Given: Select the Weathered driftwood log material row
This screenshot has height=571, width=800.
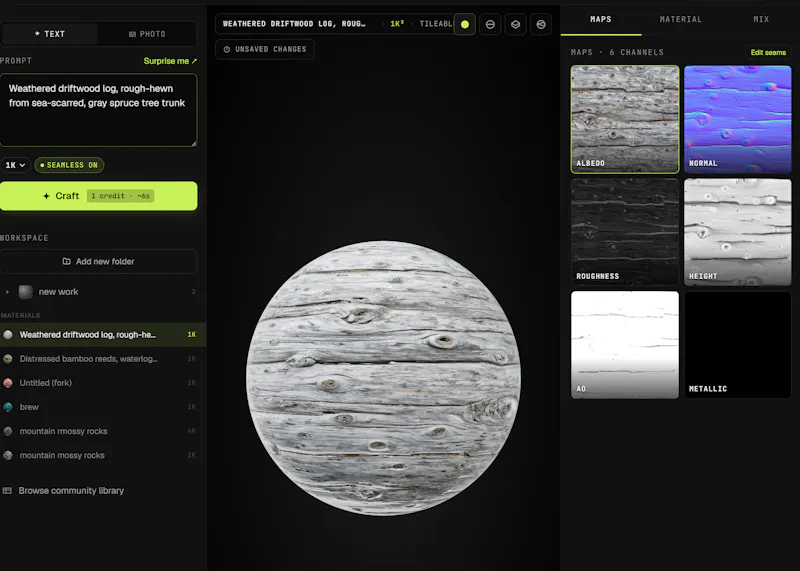Looking at the screenshot, I should click(x=102, y=334).
